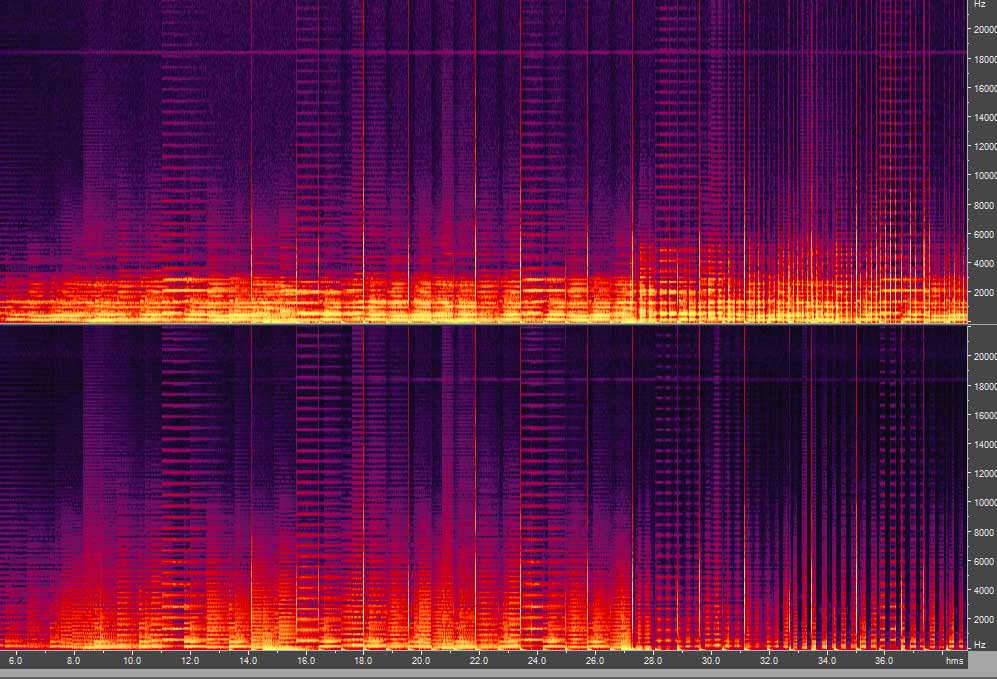Jump to the 20.0 time ruler mark
The width and height of the screenshot is (997, 679).
pyautogui.click(x=420, y=661)
